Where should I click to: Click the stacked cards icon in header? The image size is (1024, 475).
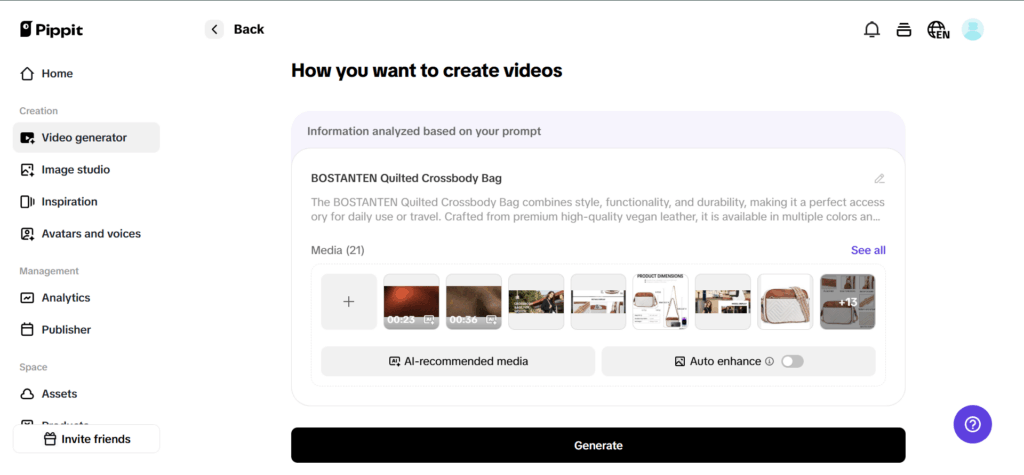coord(904,30)
